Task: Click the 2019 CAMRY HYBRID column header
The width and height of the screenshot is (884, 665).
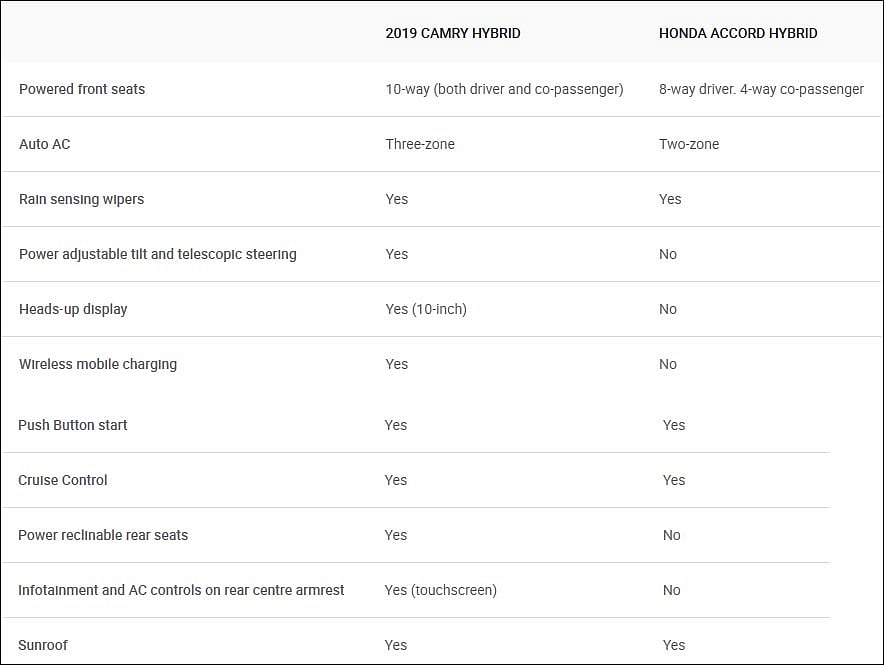Action: pos(453,33)
